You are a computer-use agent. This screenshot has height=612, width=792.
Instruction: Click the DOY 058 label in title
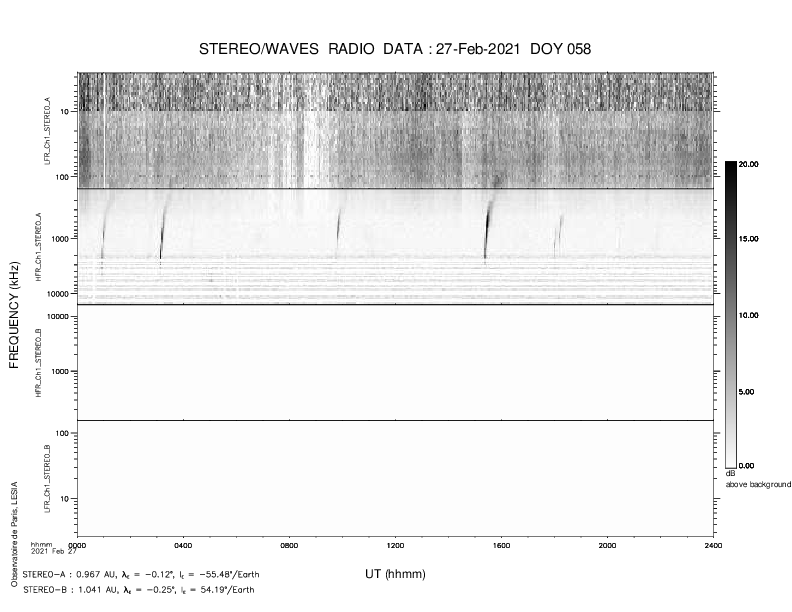(560, 49)
